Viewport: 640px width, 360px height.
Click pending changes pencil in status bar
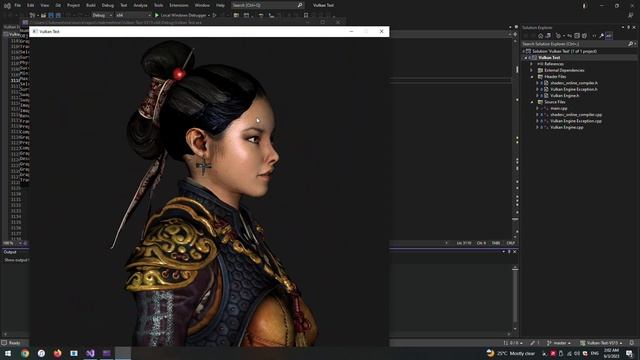[535, 343]
